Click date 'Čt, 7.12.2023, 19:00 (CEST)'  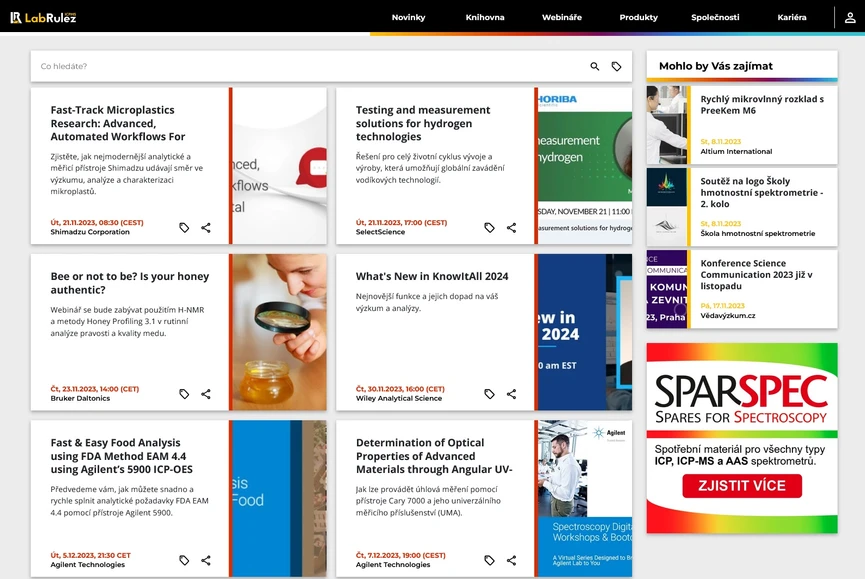tap(401, 555)
